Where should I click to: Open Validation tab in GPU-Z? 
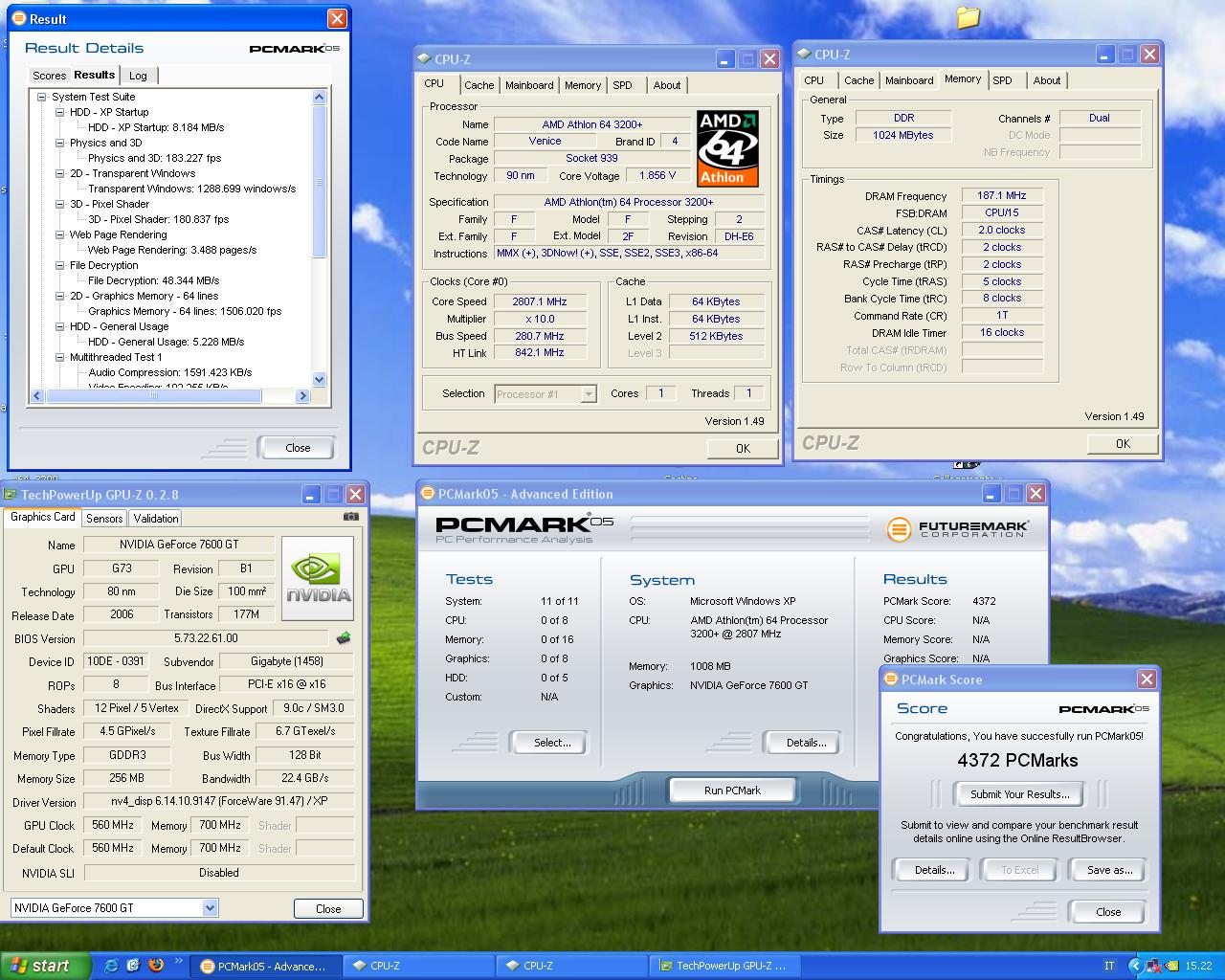(155, 518)
